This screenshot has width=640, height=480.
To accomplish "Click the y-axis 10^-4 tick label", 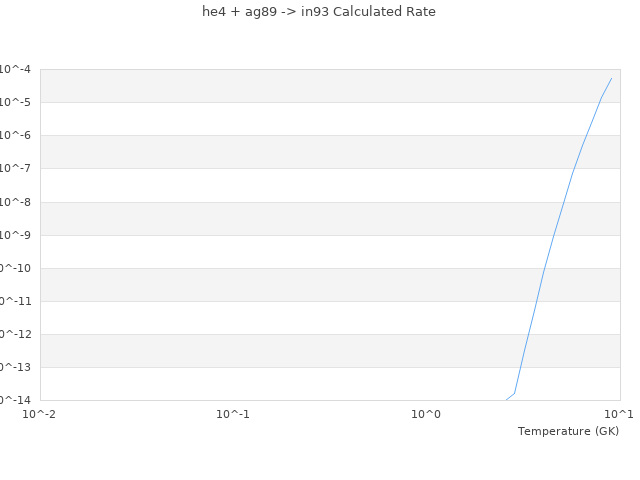I will [x=15, y=69].
